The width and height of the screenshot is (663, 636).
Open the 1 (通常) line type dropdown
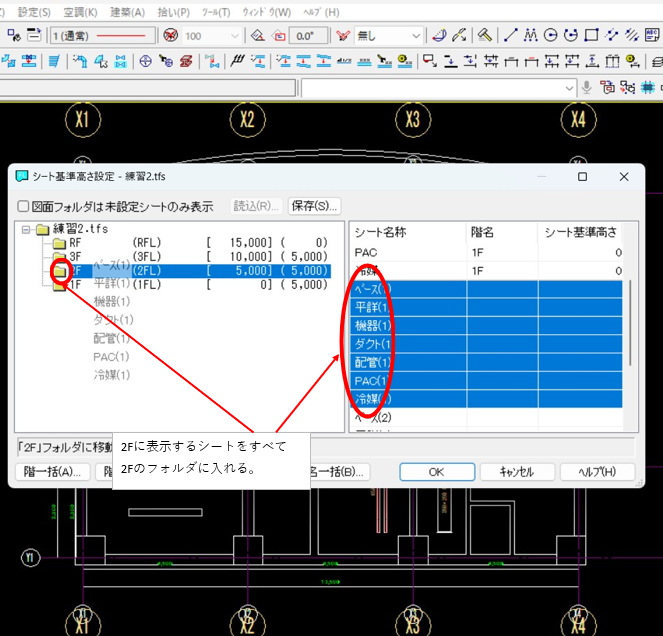pos(103,36)
